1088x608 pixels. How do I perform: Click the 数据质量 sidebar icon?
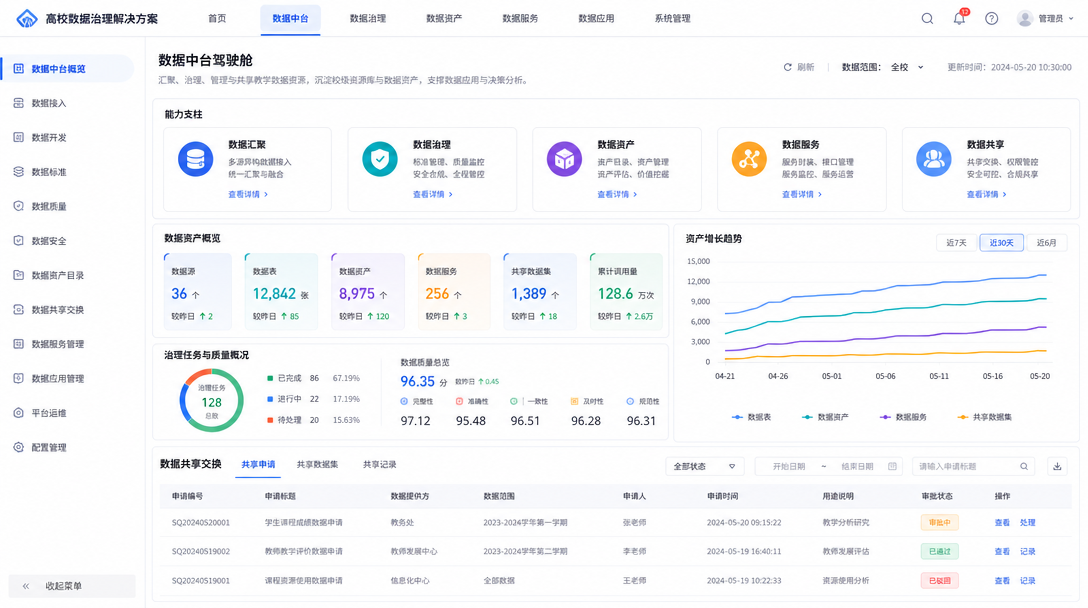[19, 206]
